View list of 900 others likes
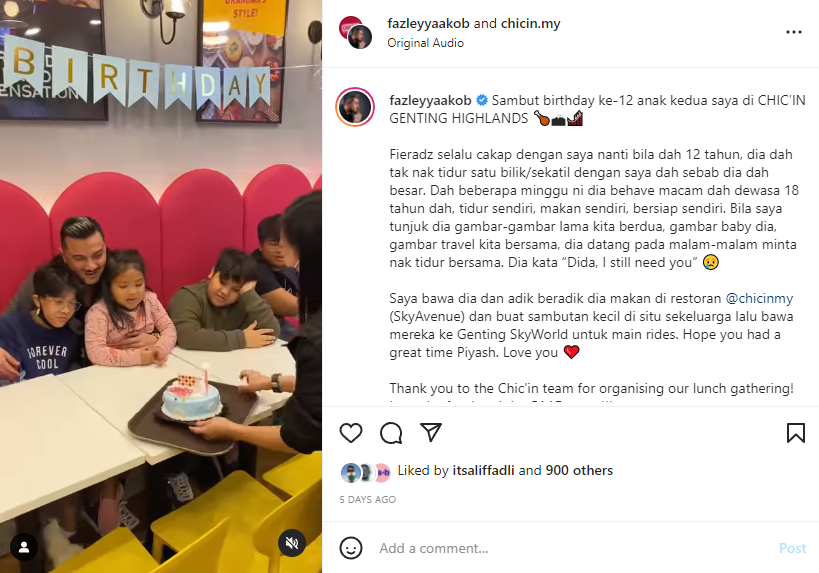 pos(579,470)
